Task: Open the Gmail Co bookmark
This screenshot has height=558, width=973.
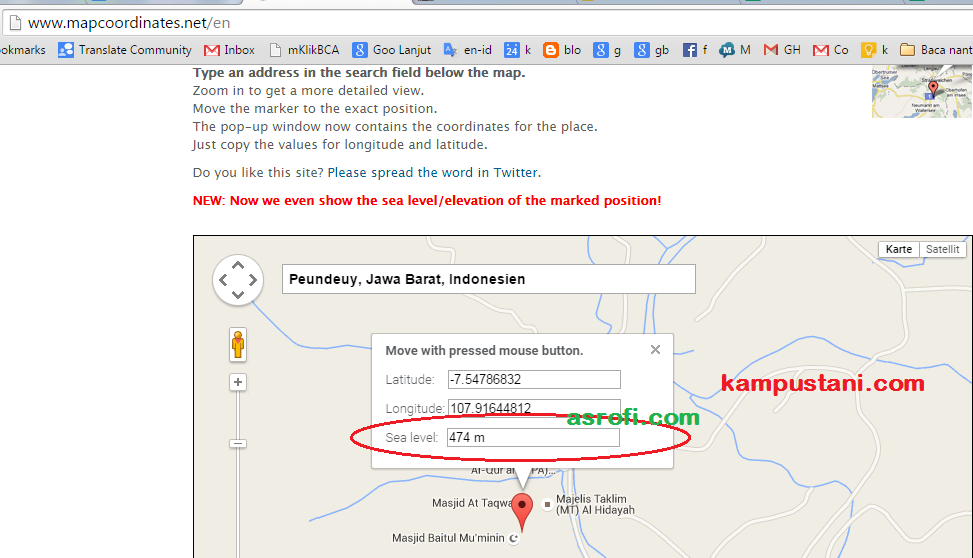Action: point(831,50)
